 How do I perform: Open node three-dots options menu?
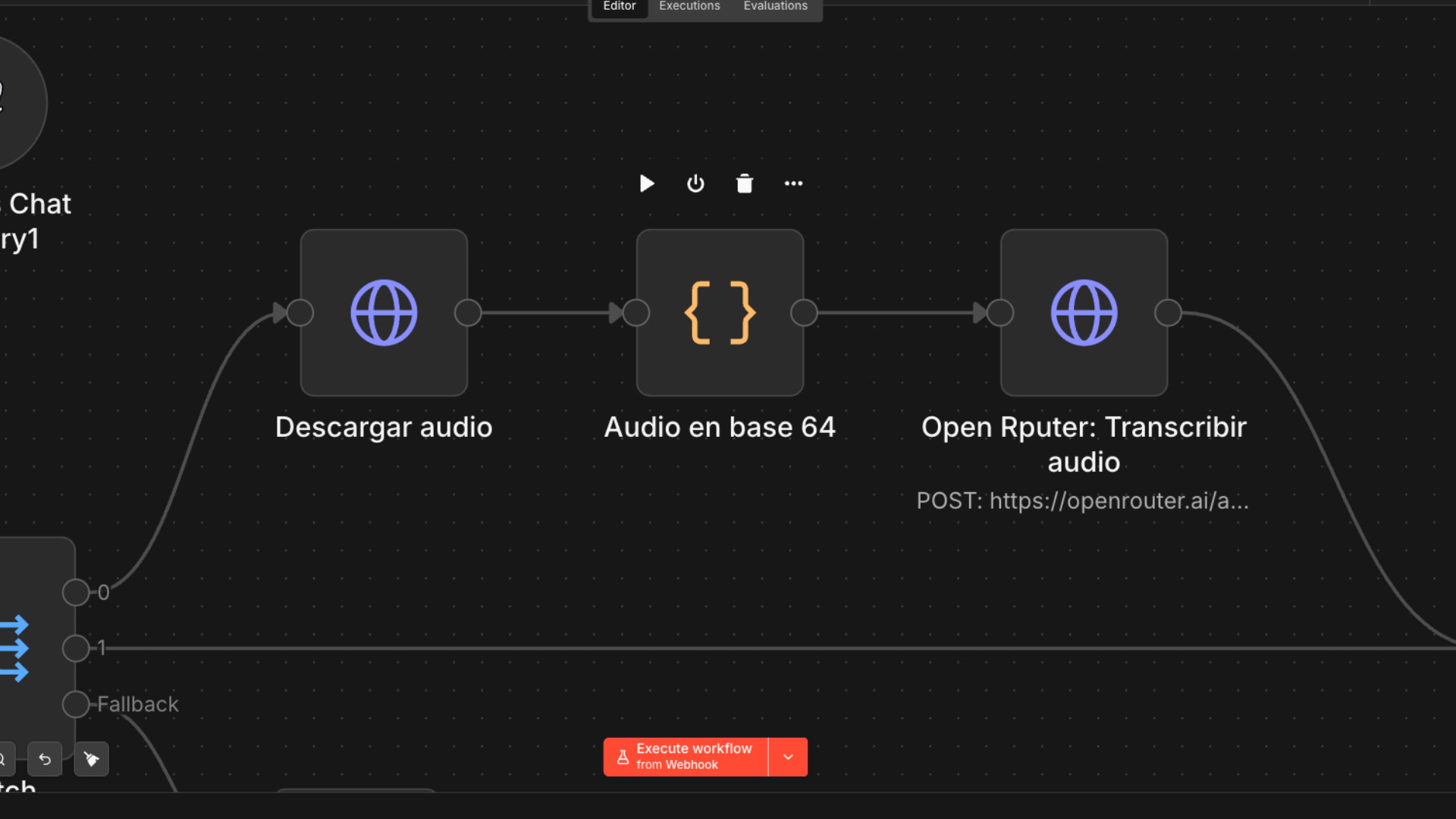click(x=793, y=184)
